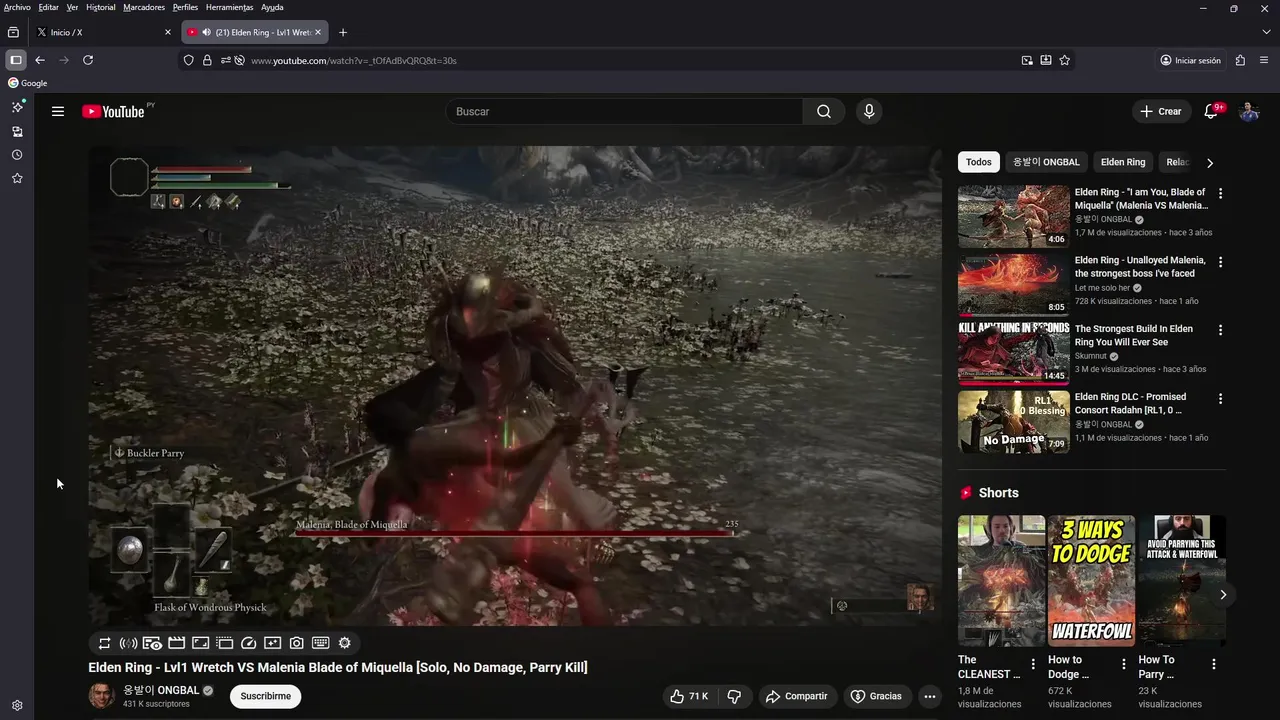Start voice search with the microphone
The image size is (1280, 720).
click(x=869, y=111)
